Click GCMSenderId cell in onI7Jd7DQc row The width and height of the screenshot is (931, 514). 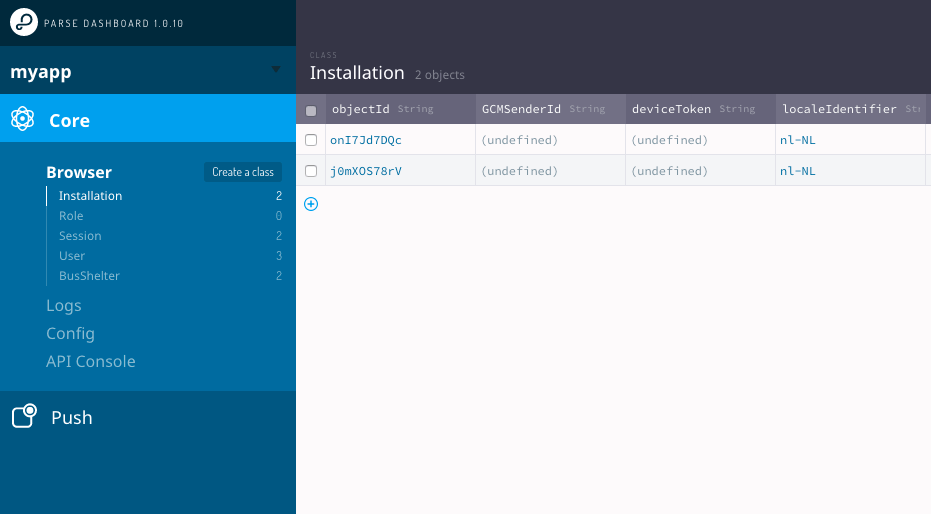click(550, 140)
